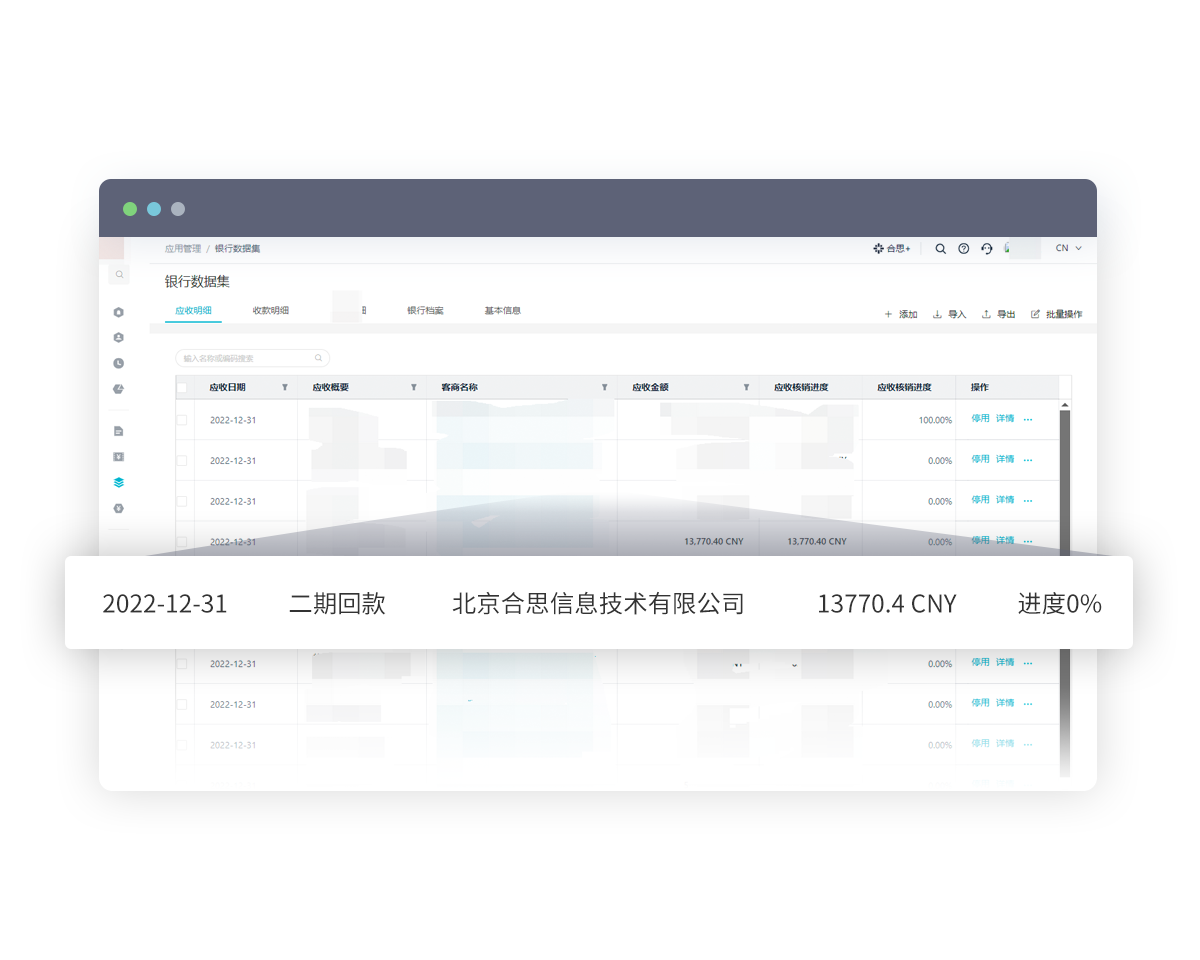1200x960 pixels.
Task: Select the clock icon in the sidebar
Action: click(x=119, y=363)
